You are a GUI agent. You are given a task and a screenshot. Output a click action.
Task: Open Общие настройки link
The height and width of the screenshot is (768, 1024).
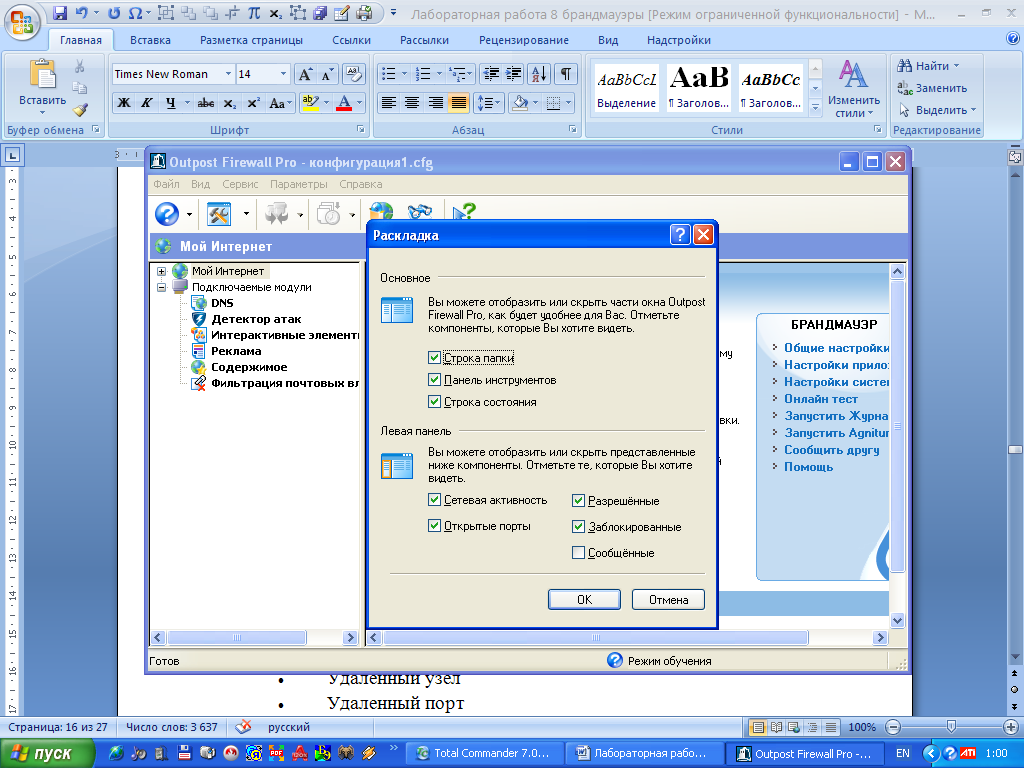coord(837,348)
